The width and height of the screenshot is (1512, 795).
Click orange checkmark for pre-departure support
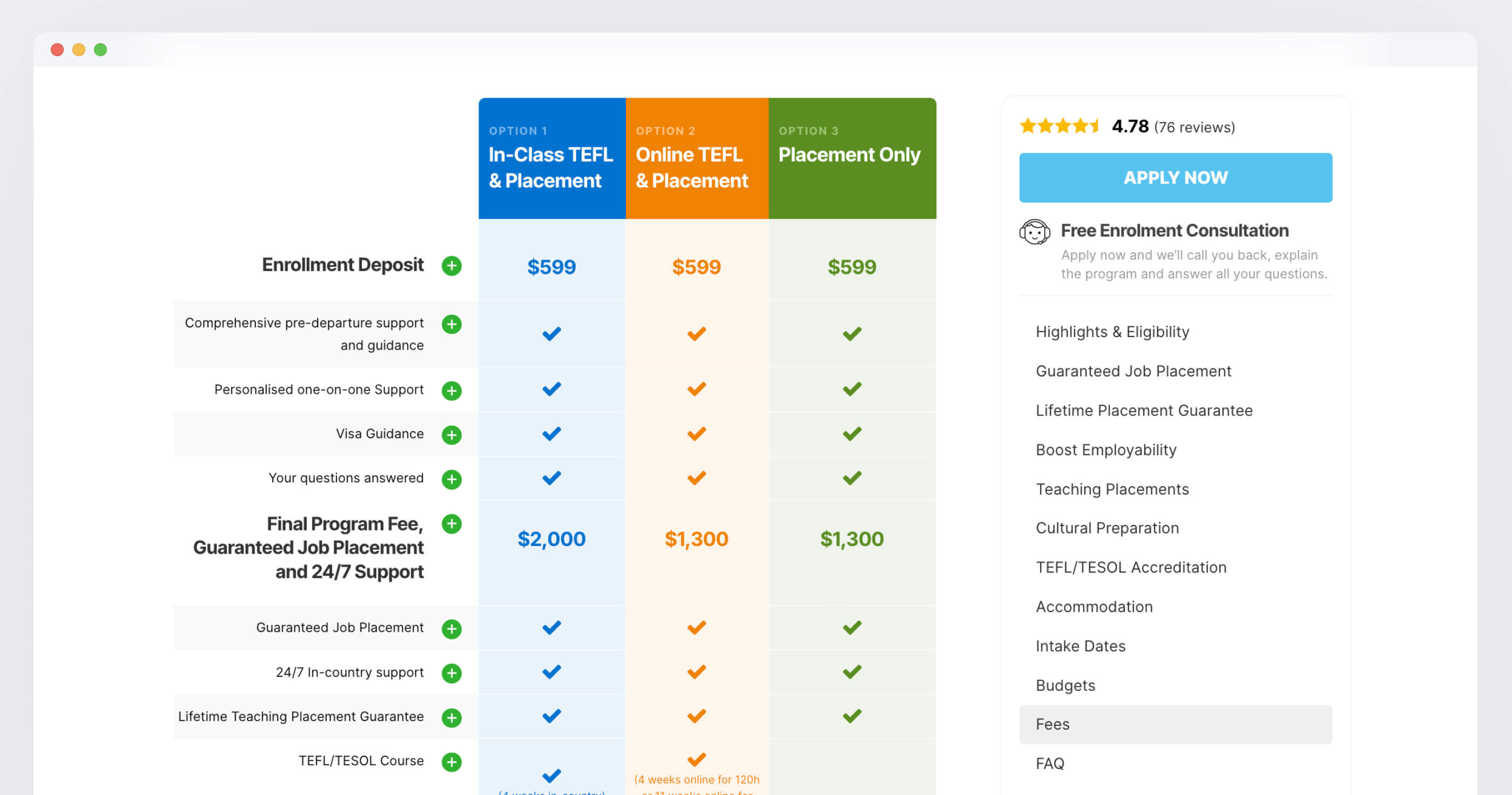[696, 334]
